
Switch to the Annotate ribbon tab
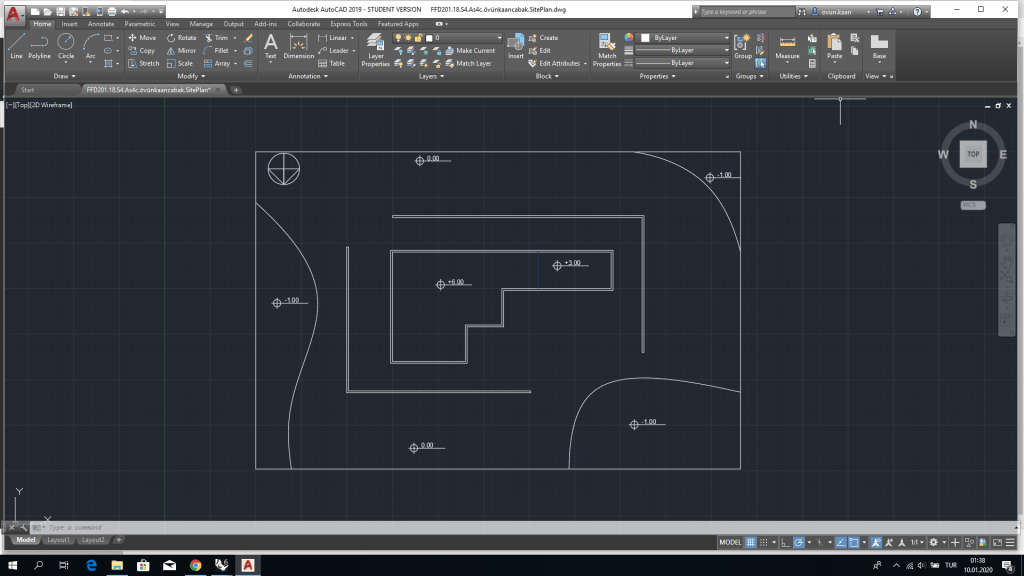[101, 24]
